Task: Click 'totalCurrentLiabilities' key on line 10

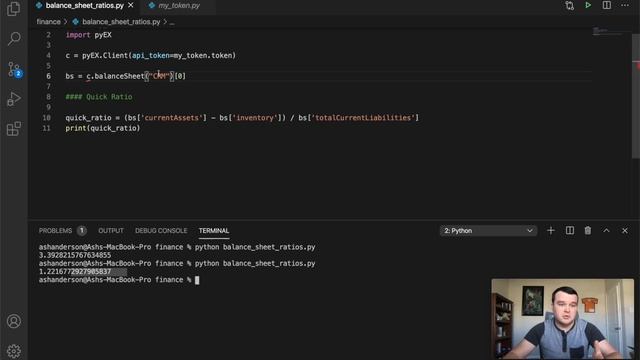Action: click(363, 118)
